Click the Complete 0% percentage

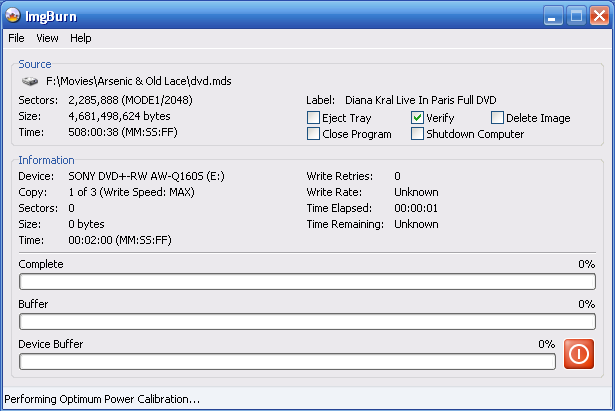pos(587,264)
